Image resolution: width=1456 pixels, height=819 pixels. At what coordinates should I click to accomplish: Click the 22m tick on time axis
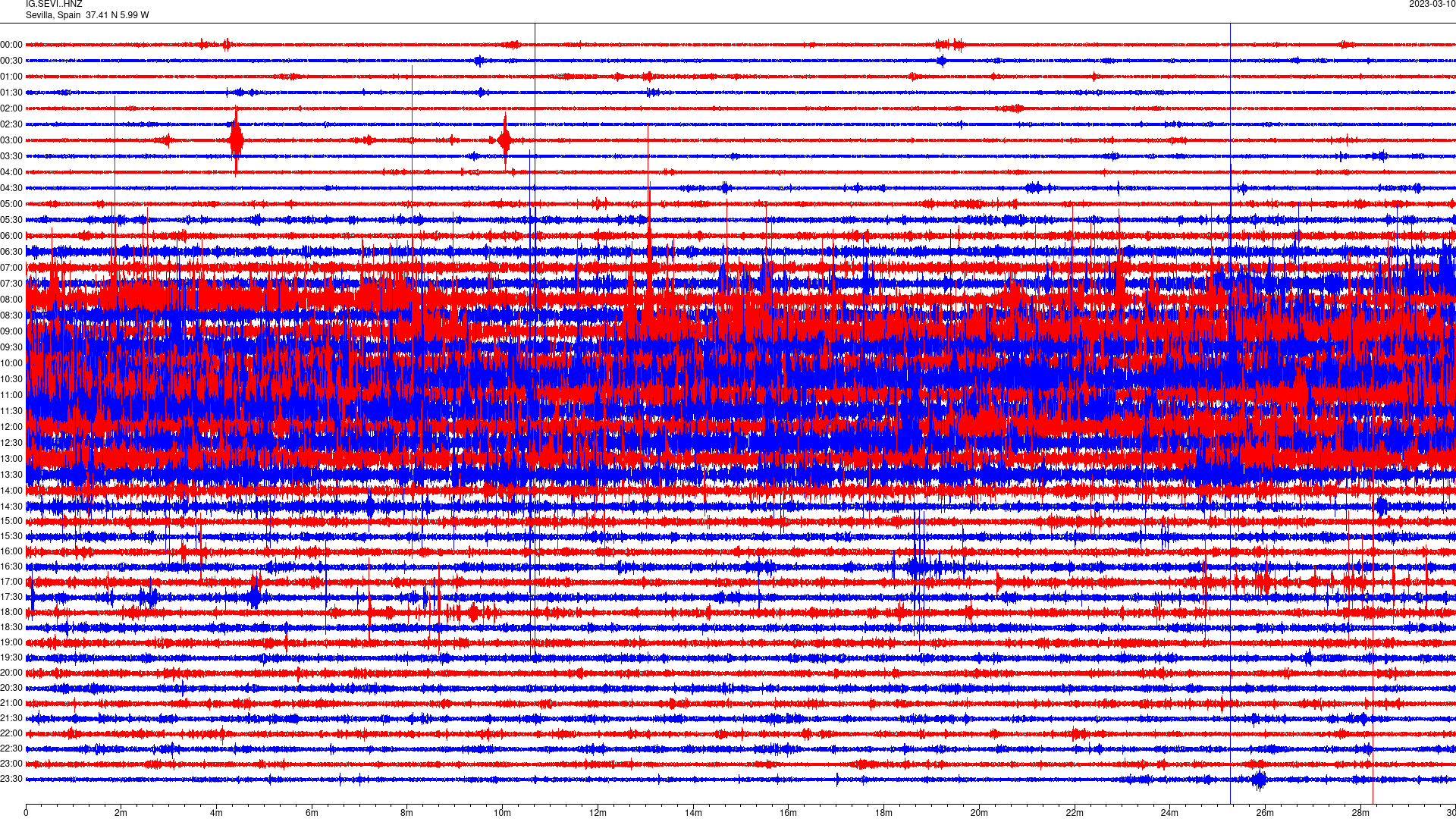(x=1075, y=813)
